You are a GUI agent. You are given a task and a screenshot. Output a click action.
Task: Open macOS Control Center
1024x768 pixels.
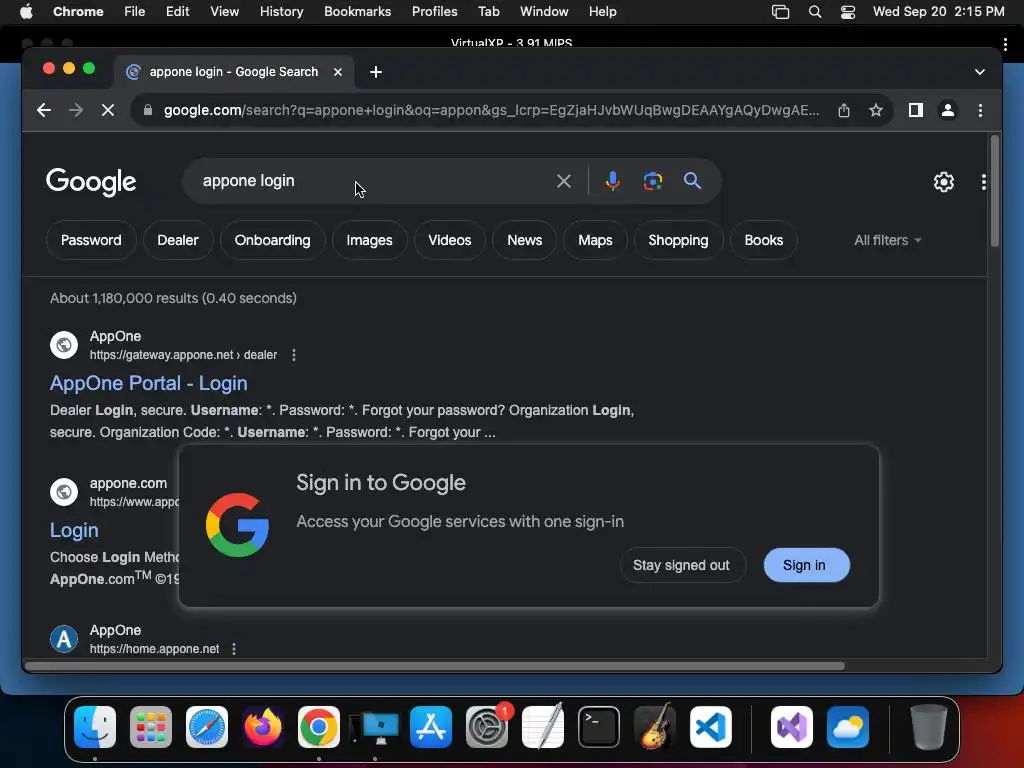click(x=848, y=12)
